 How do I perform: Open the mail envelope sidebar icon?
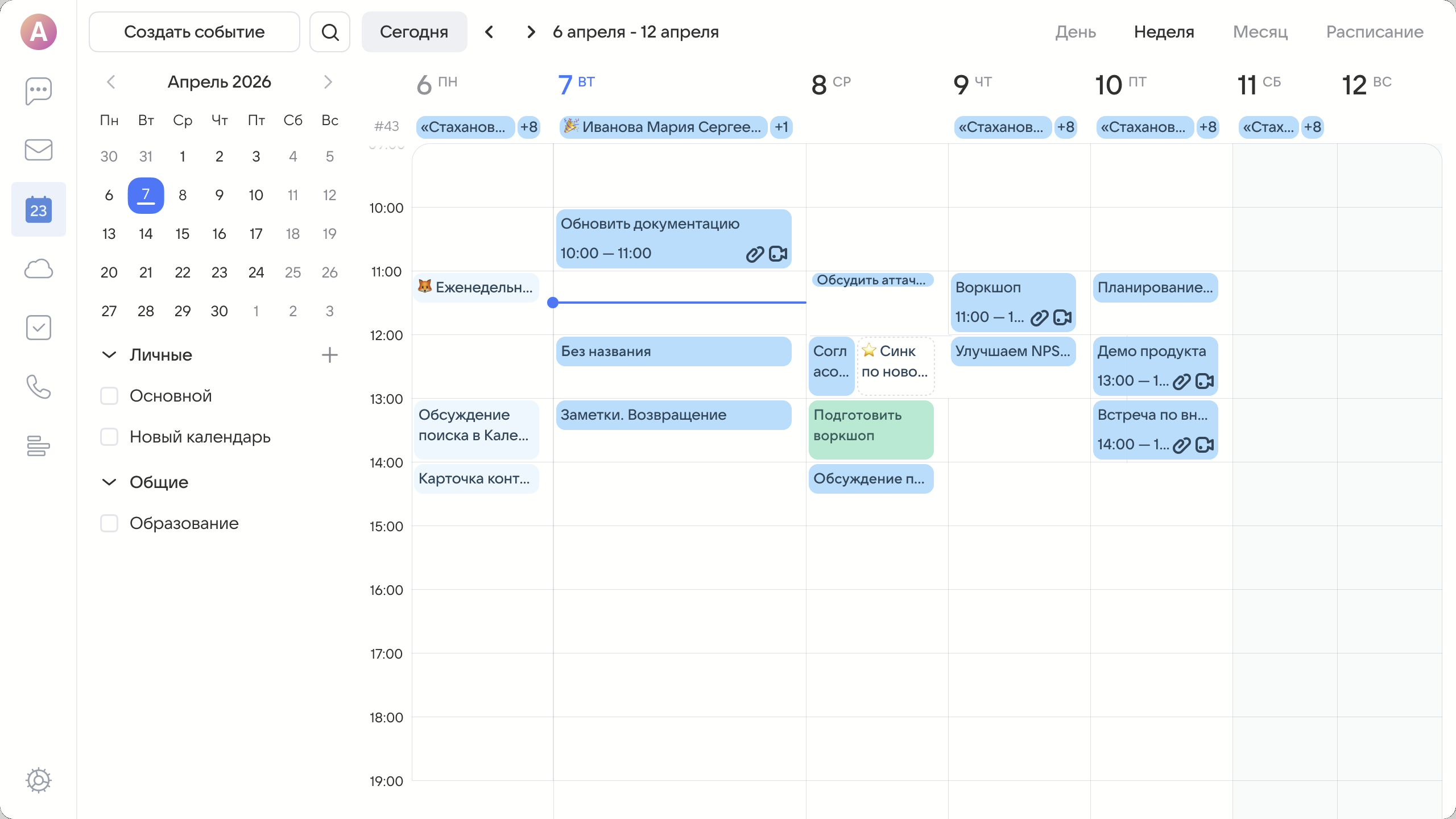pos(38,150)
